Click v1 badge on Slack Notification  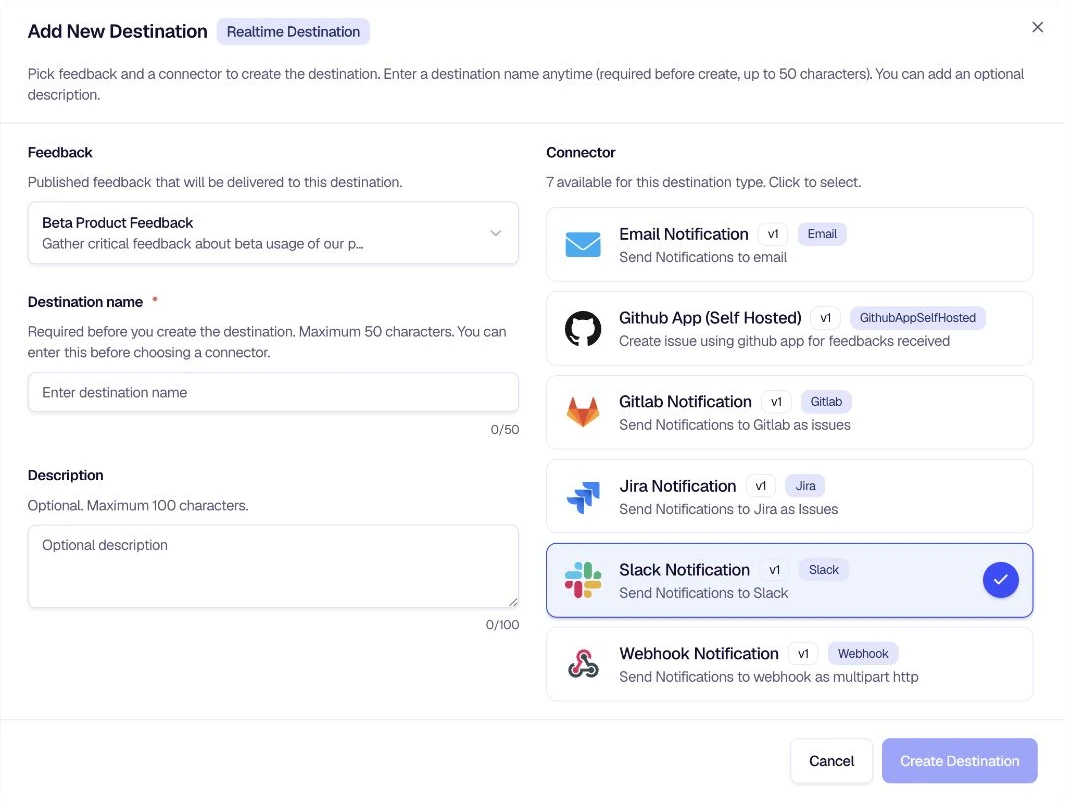click(774, 570)
